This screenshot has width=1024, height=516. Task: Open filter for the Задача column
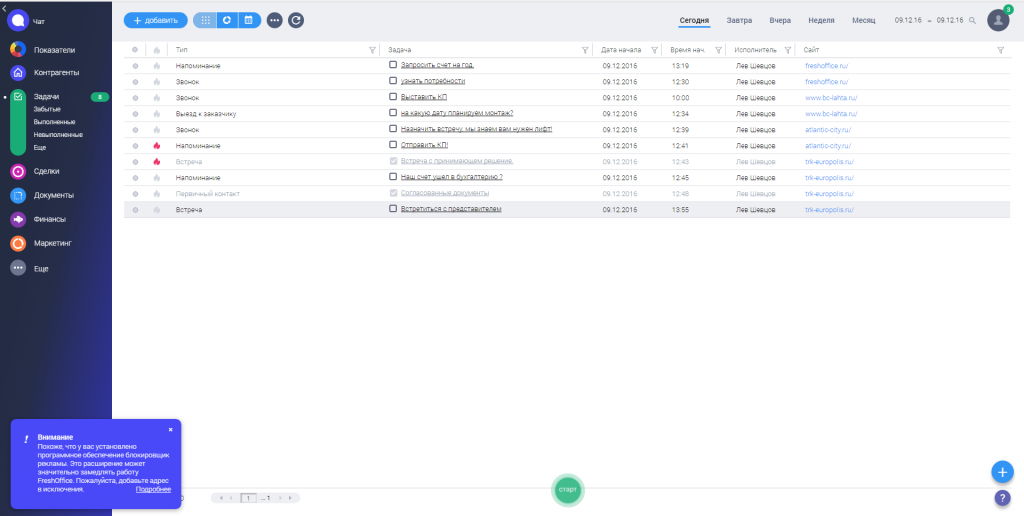pos(585,50)
